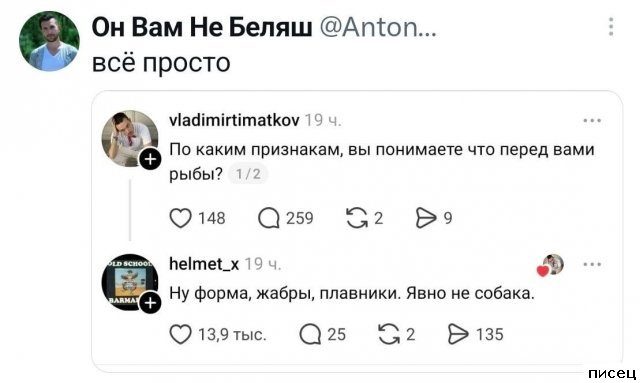Open the 1/2 thread indicator badge
Image resolution: width=640 pixels, height=383 pixels.
[x=248, y=174]
